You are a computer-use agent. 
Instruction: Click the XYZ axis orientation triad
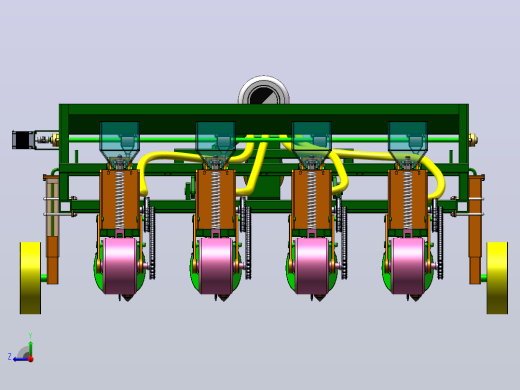21,348
